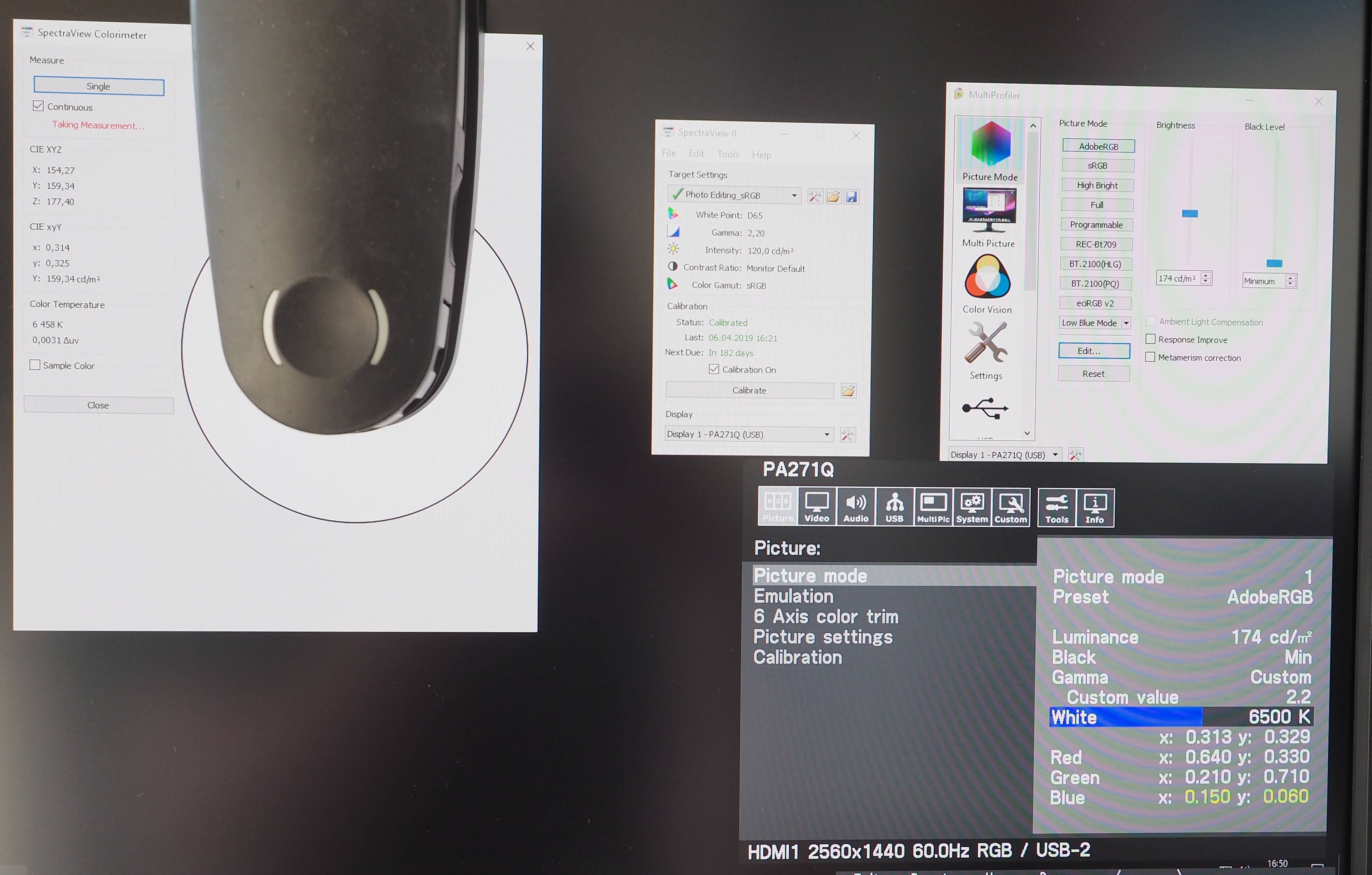Click the blue floppy save target icon
The image size is (1372, 875).
(851, 197)
